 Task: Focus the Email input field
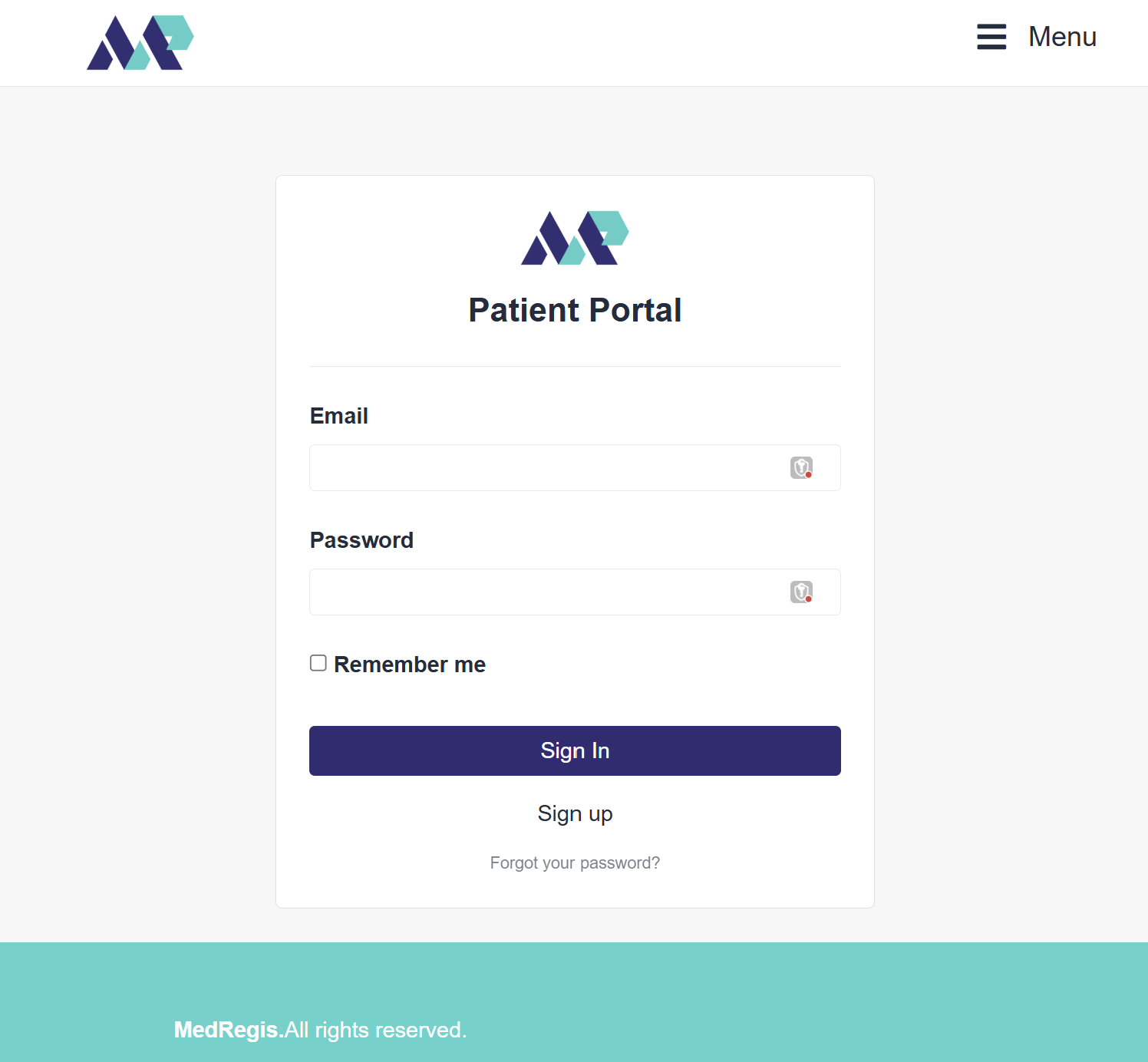tap(545, 468)
